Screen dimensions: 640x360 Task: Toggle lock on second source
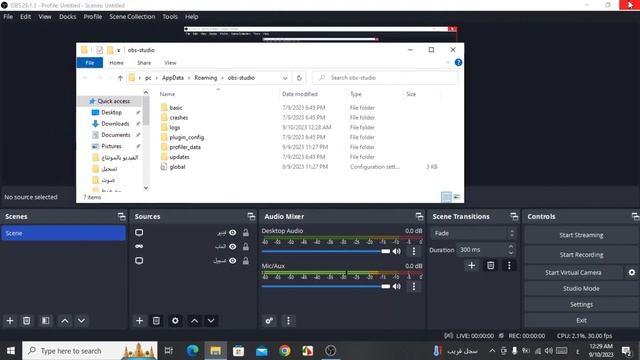246,247
